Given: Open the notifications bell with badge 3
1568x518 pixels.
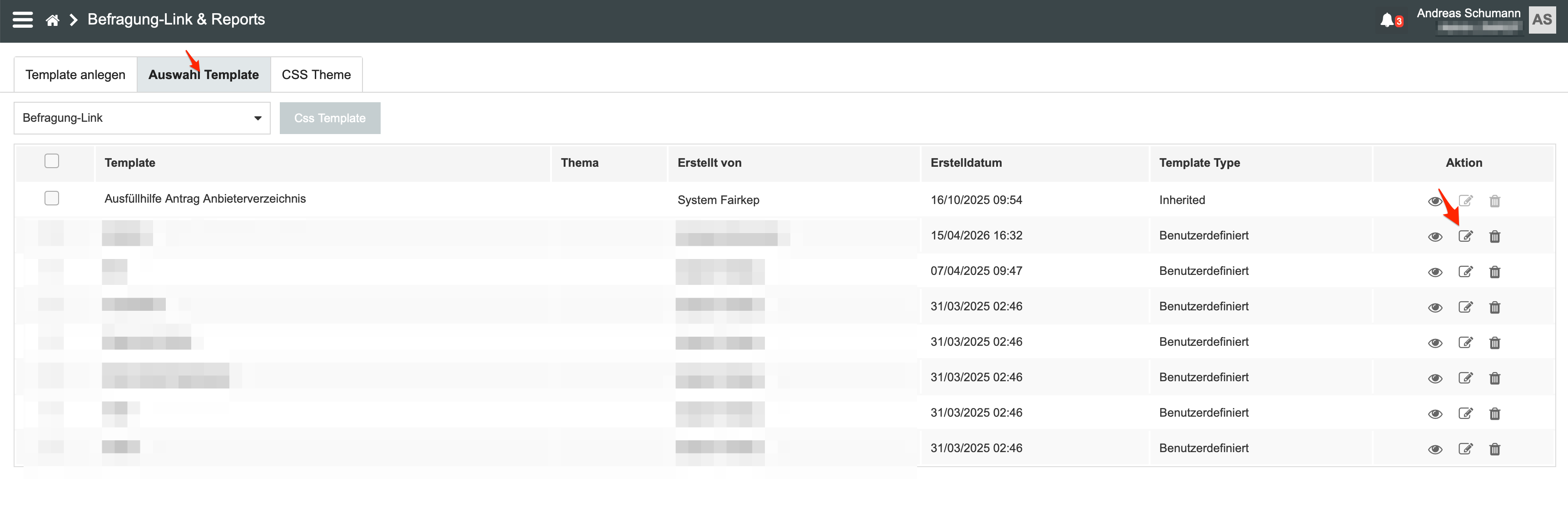Looking at the screenshot, I should (x=1391, y=20).
